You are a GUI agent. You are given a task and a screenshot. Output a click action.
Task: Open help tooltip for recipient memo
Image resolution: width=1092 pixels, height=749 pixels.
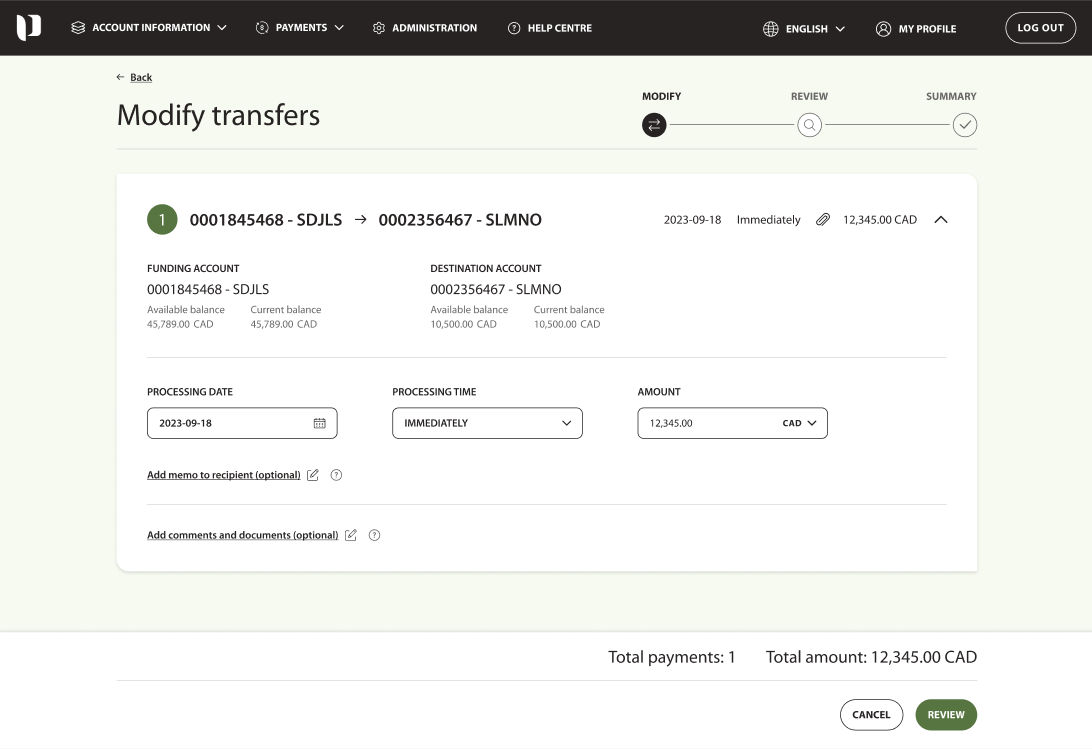336,475
